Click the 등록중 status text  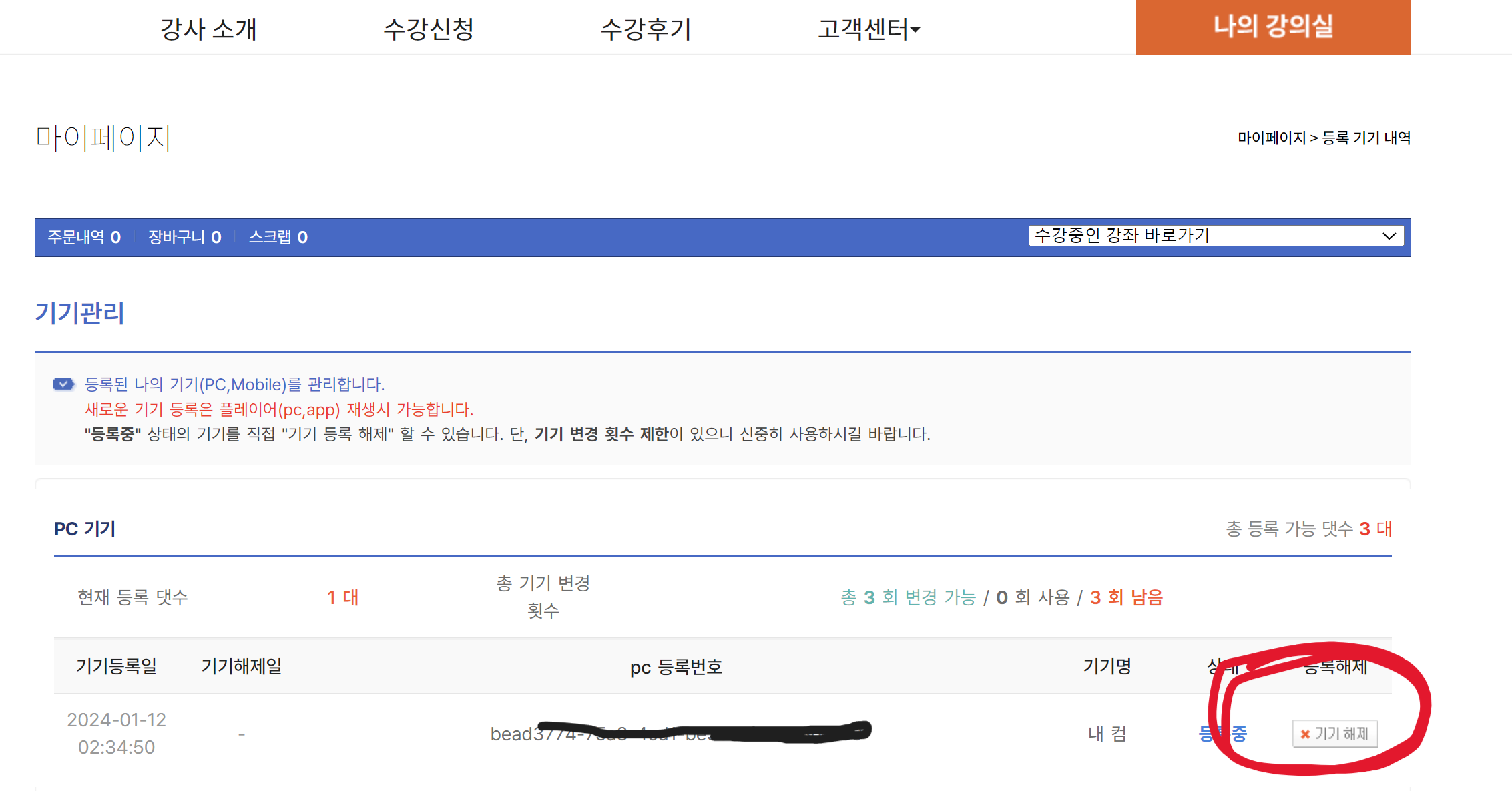[x=1222, y=734]
